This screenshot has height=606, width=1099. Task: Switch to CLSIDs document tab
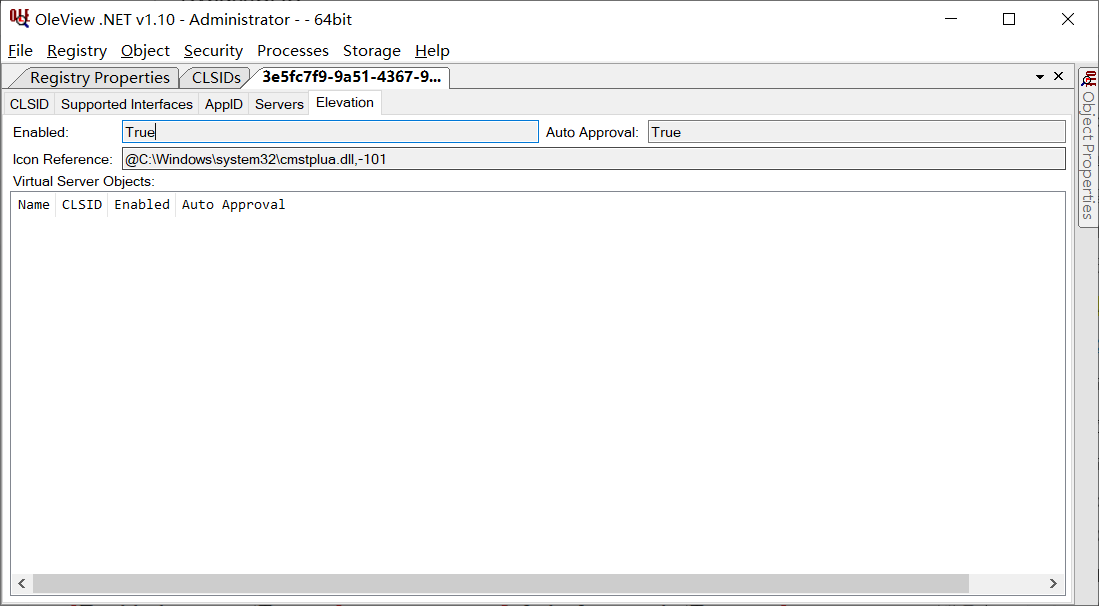point(216,77)
